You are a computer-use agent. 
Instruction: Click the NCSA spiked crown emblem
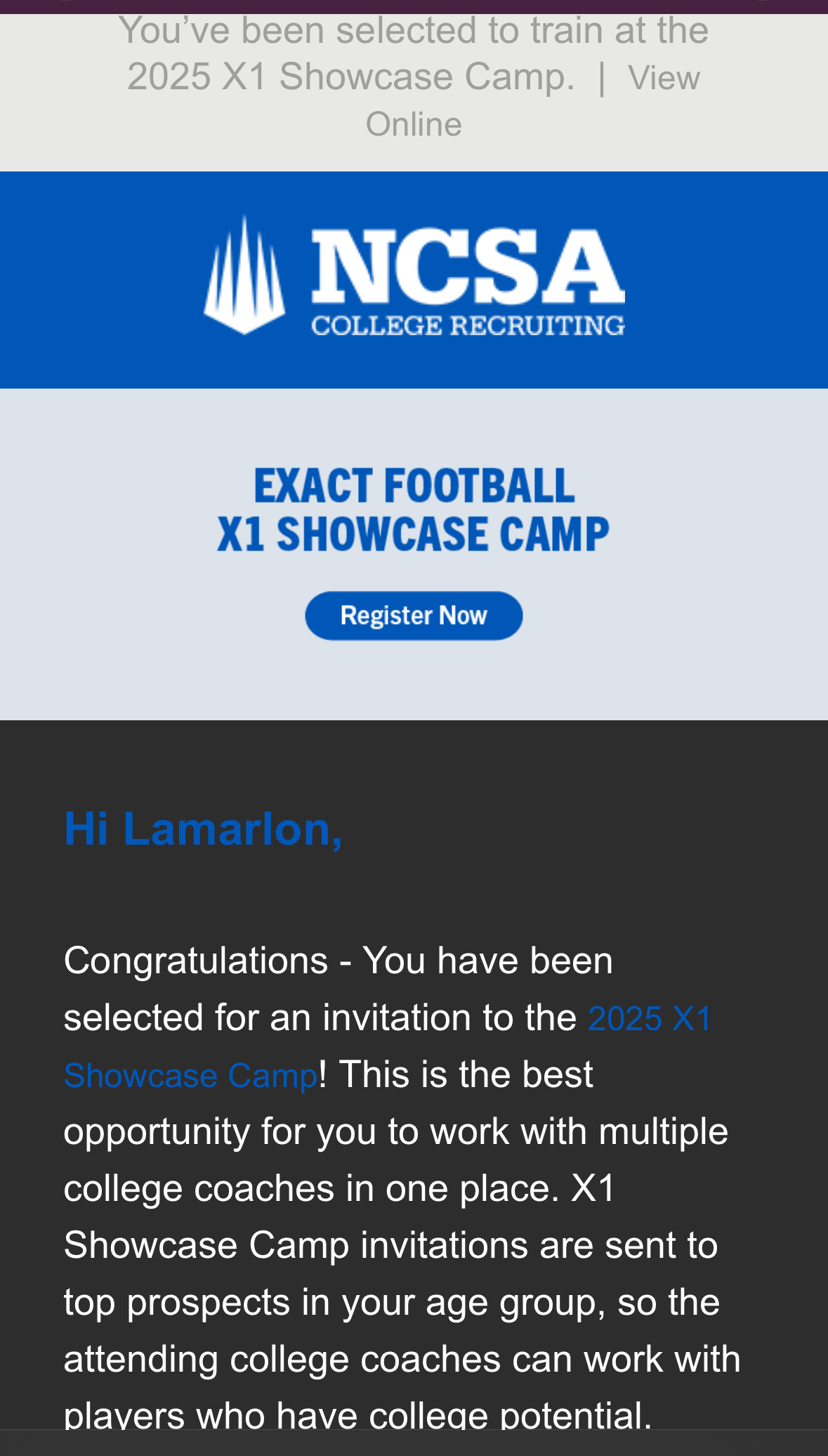[244, 275]
